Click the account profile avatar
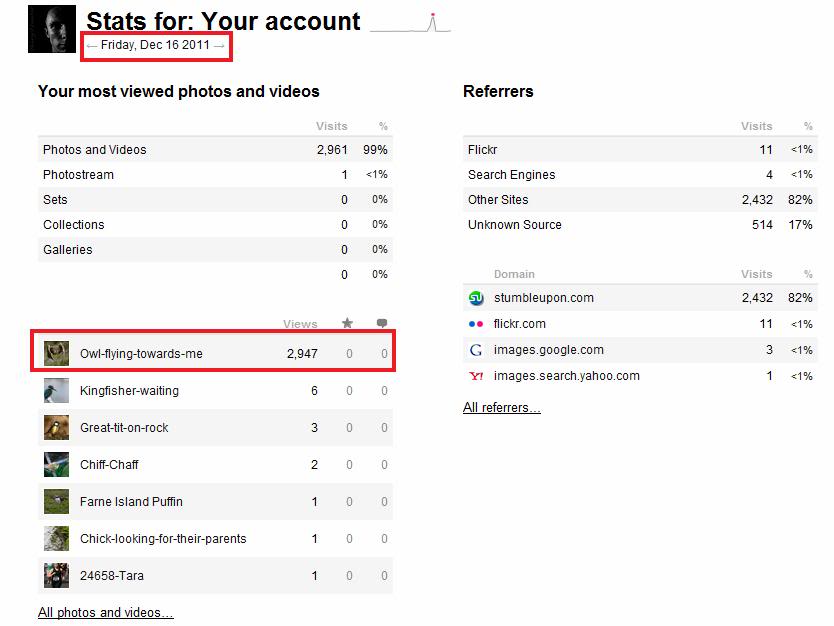The image size is (834, 626). 52,30
